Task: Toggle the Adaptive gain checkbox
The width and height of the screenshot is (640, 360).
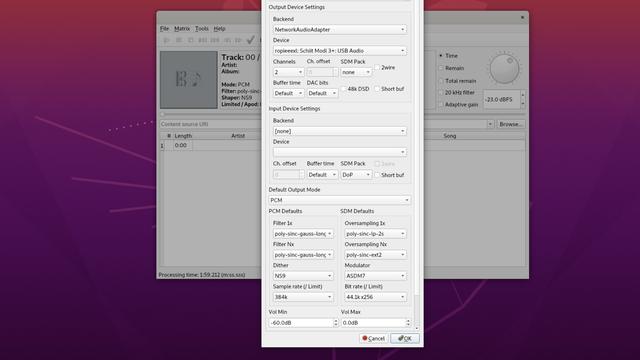Action: coord(441,104)
